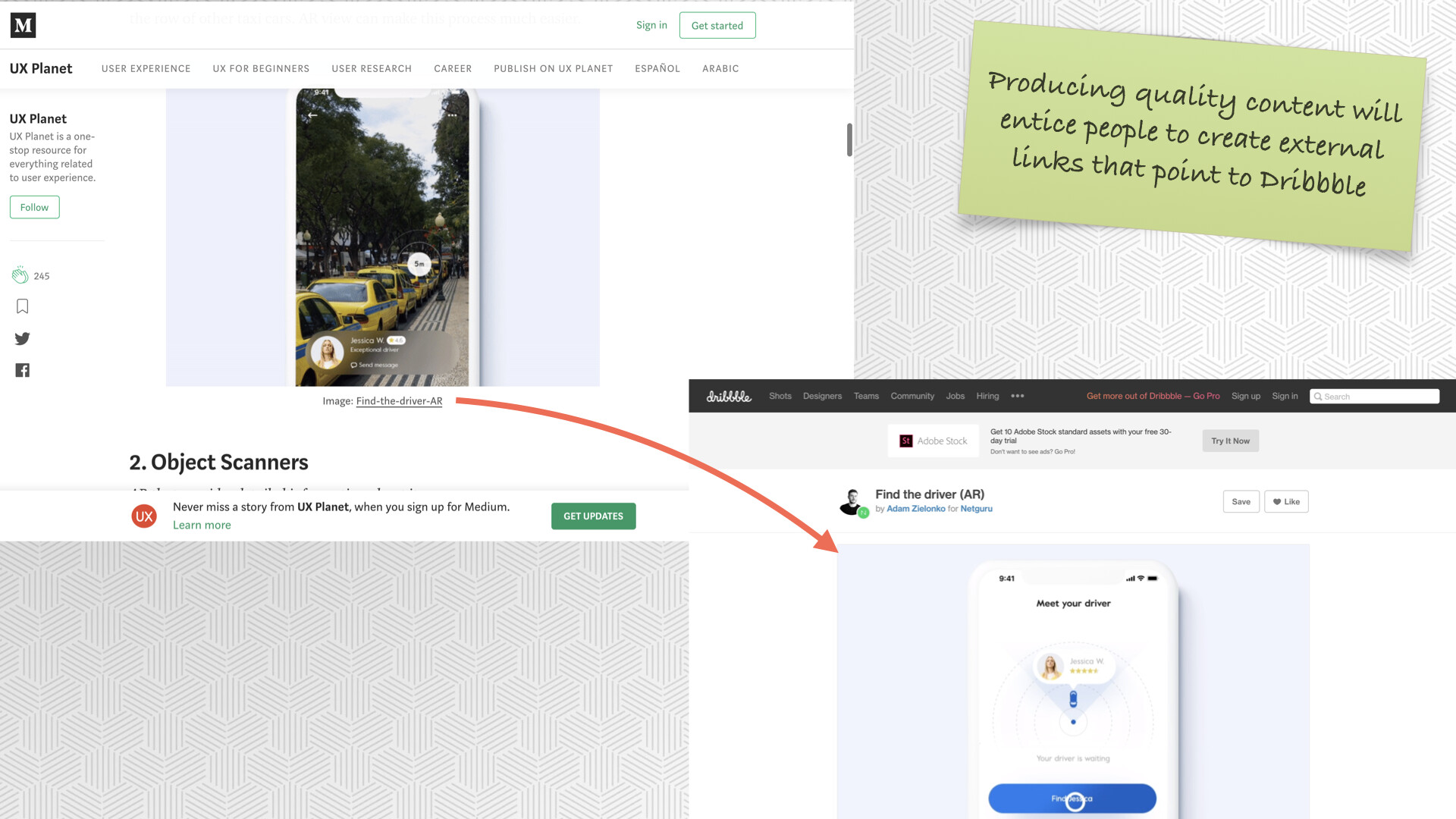Open the Designers tab on Dribbble

pos(822,396)
